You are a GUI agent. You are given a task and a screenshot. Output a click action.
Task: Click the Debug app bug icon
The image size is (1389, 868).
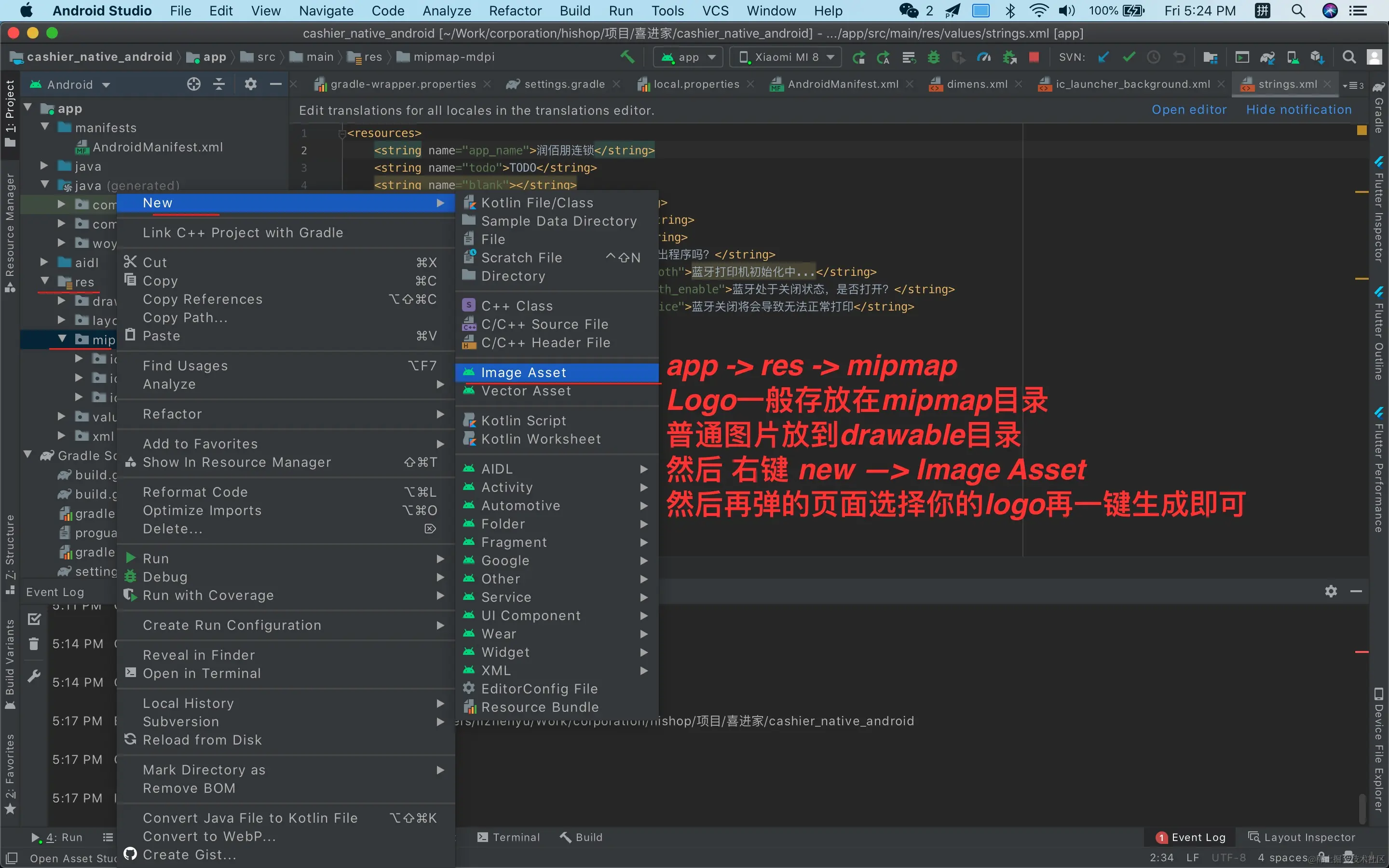934,57
